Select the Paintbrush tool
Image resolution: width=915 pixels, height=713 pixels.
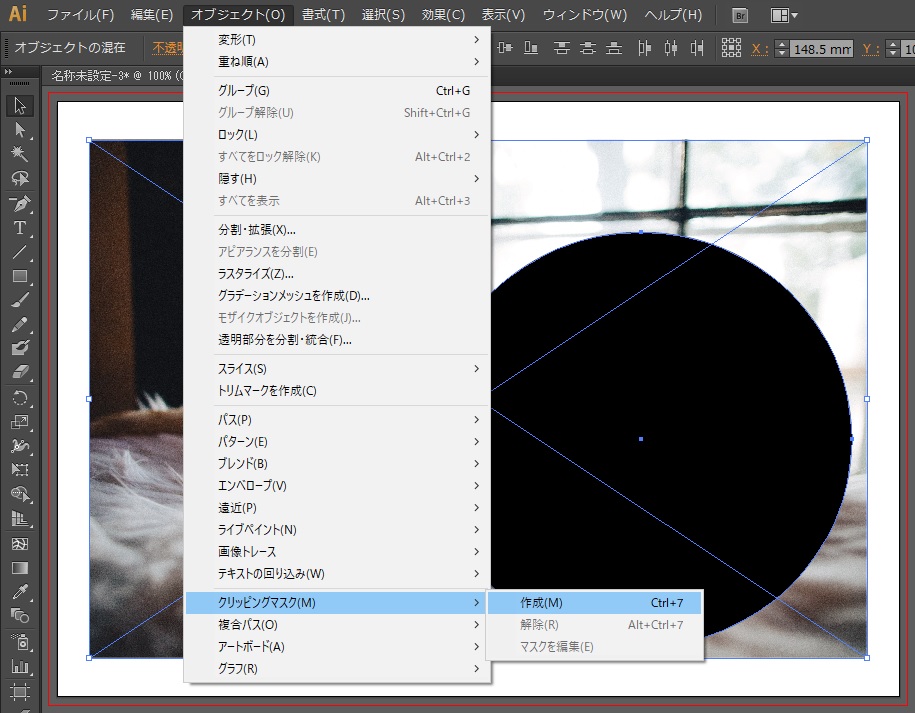point(19,300)
